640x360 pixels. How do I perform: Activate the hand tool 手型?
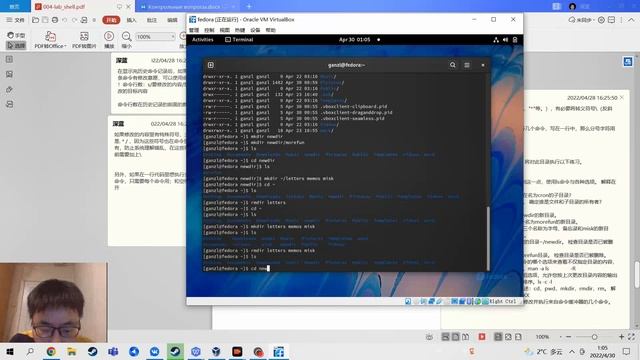pyautogui.click(x=16, y=36)
